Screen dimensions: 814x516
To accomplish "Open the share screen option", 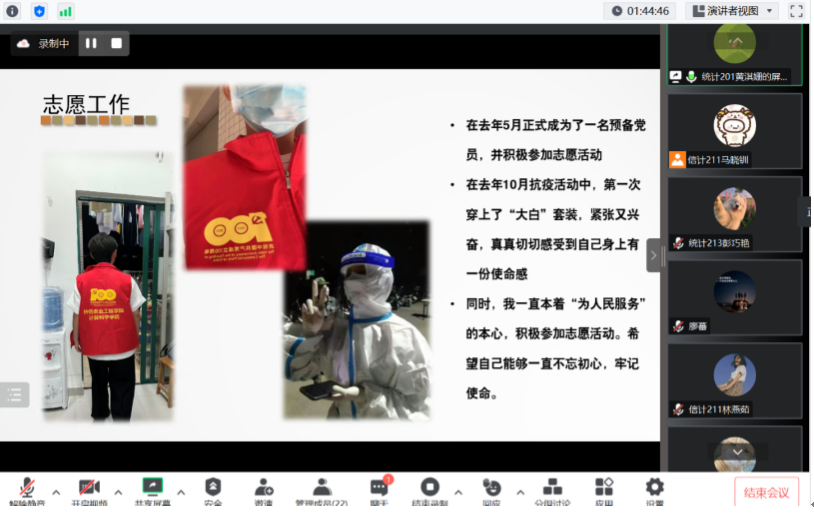I will pos(152,489).
